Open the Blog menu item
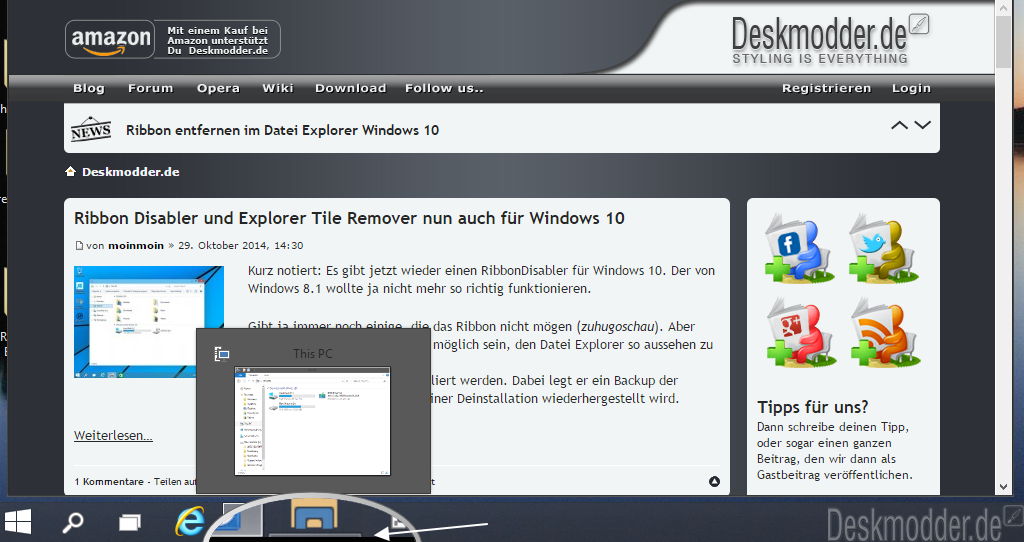1024x542 pixels. pyautogui.click(x=89, y=88)
